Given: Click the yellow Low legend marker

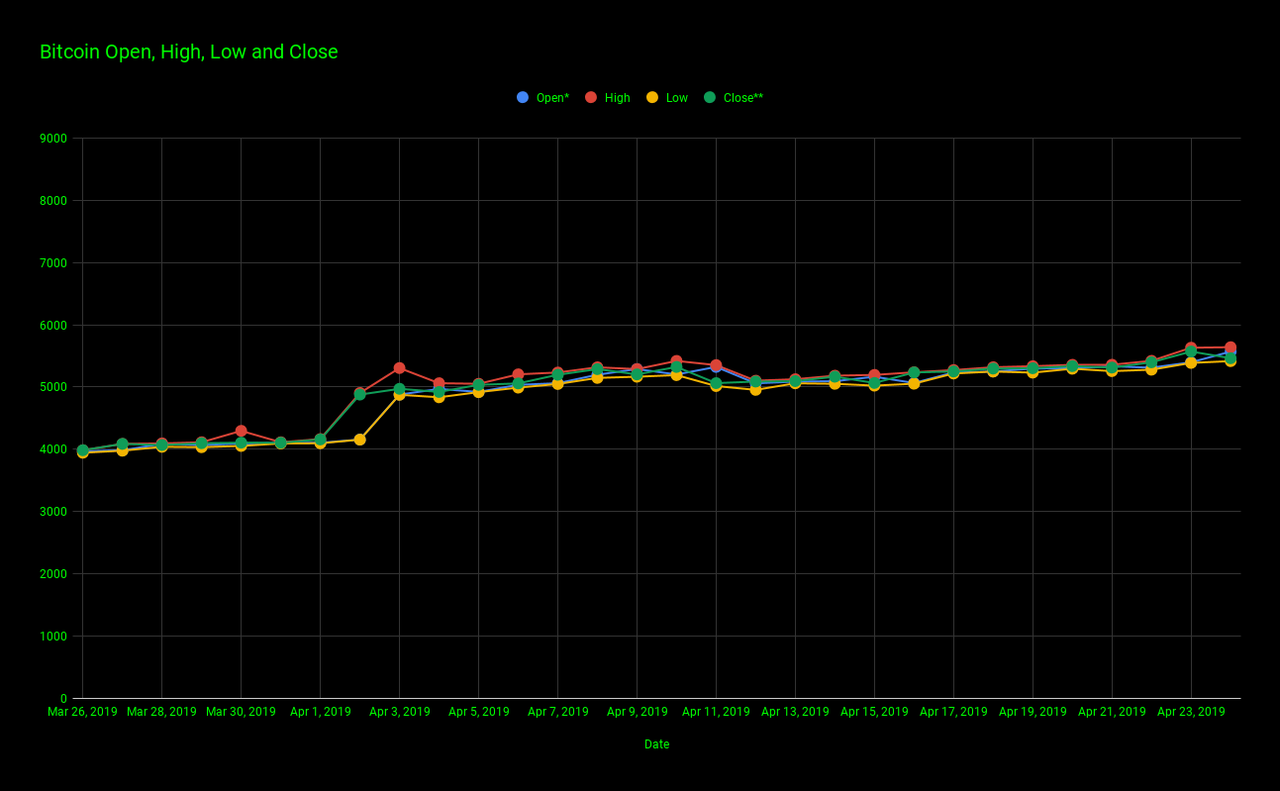Looking at the screenshot, I should 652,97.
